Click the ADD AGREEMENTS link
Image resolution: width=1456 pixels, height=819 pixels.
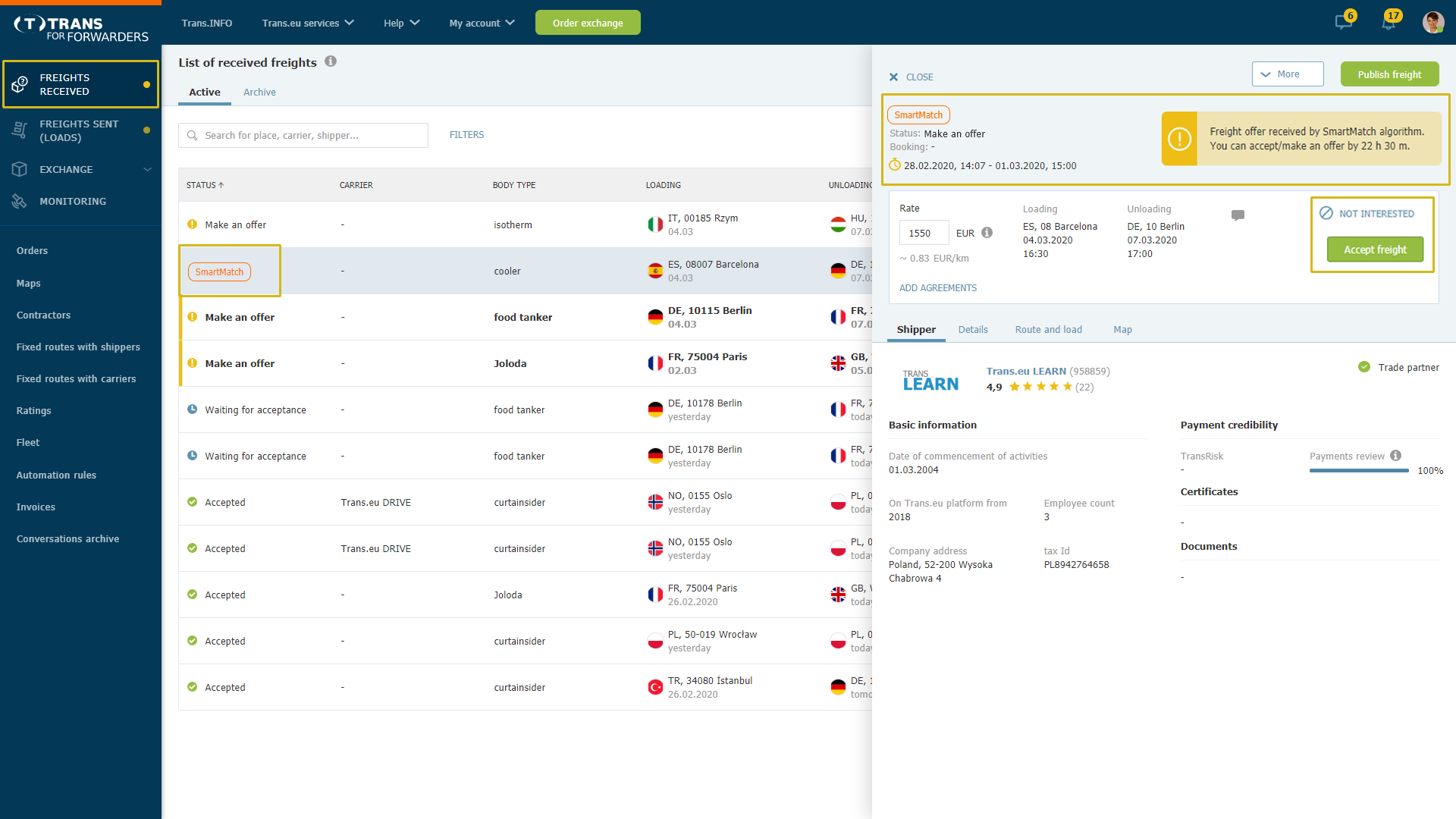[938, 288]
